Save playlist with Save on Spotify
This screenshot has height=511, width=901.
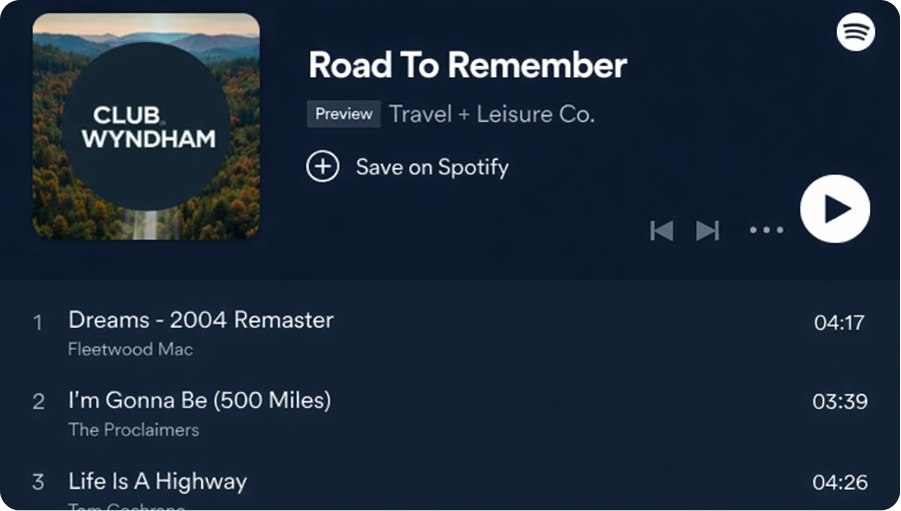point(432,167)
